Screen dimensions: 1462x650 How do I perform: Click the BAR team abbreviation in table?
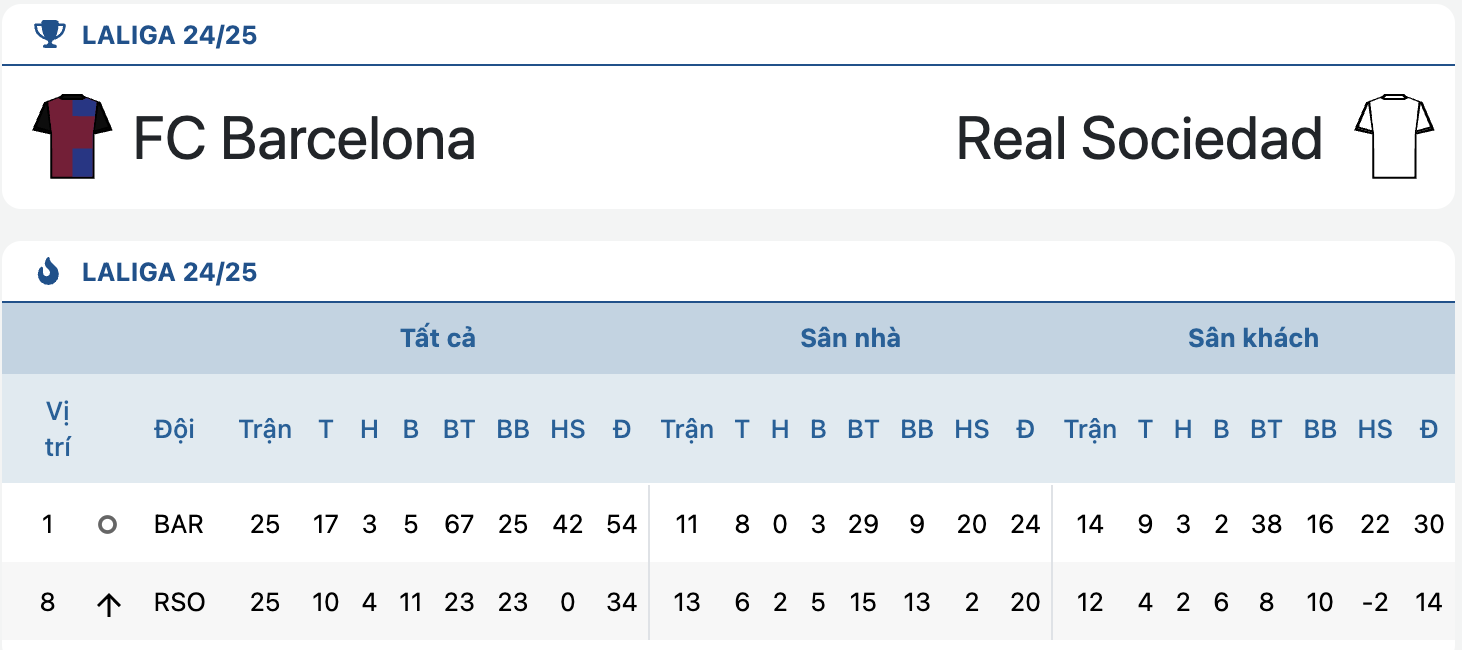click(x=179, y=524)
